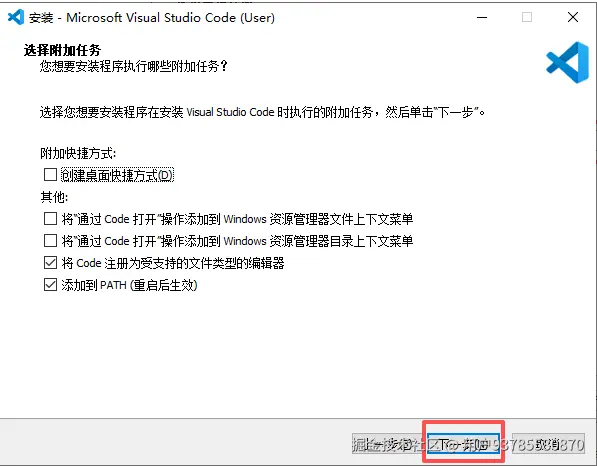Uncheck register Code as editor for supported file types (将 Code 注册为受支持的文件类型的编辑器)
This screenshot has width=597, height=466.
pyautogui.click(x=50, y=263)
